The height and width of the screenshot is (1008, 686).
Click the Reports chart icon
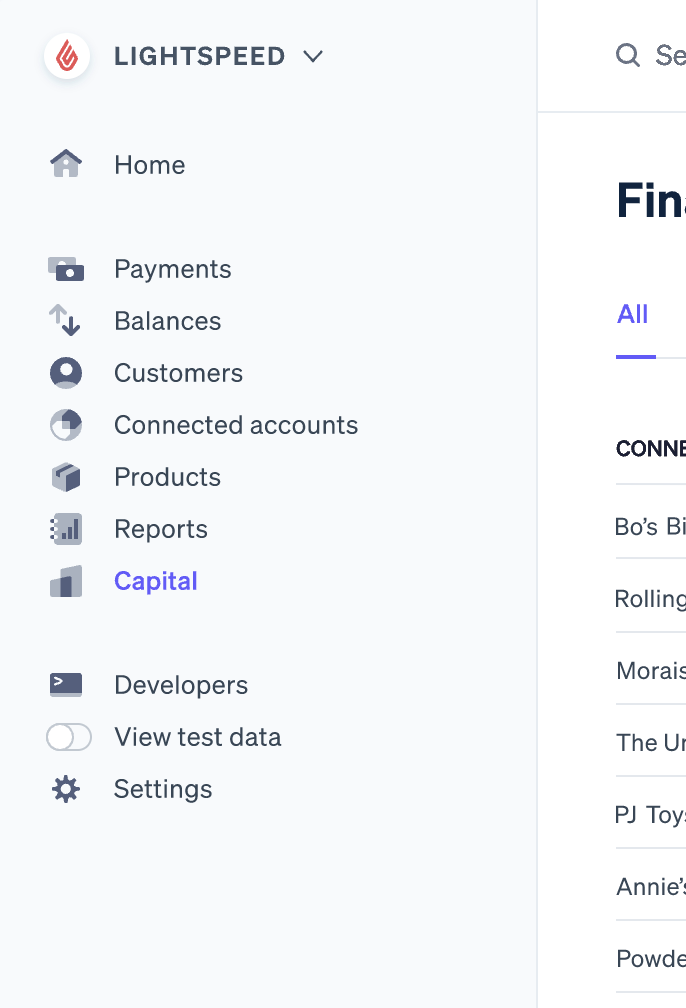click(66, 529)
